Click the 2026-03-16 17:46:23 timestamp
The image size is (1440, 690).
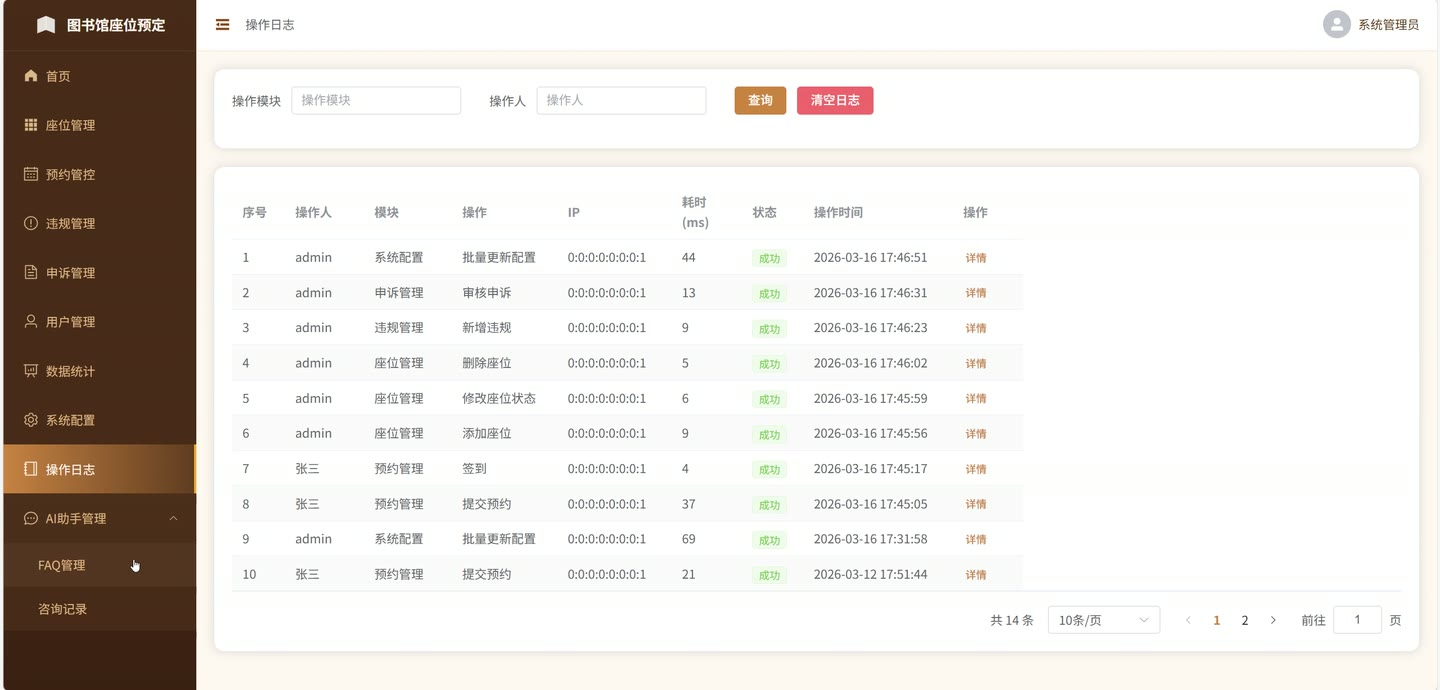coord(870,328)
